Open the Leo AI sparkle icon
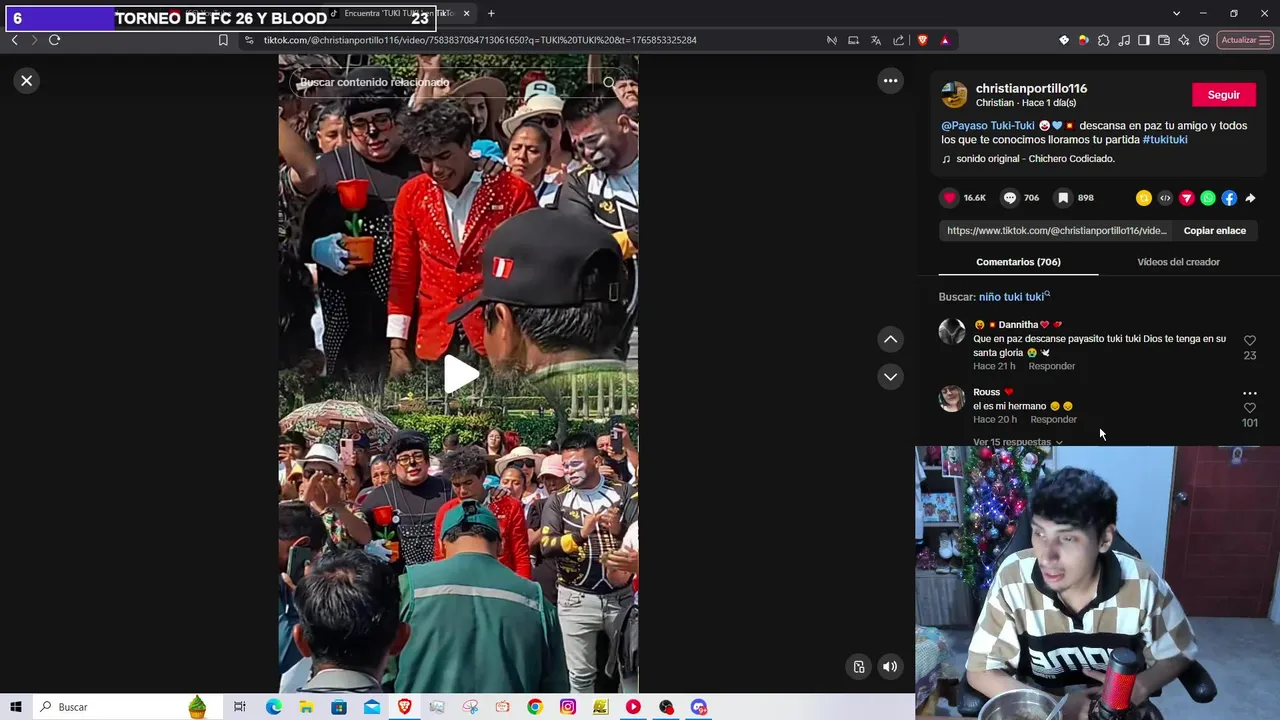Viewport: 1280px width, 720px height. (1184, 40)
